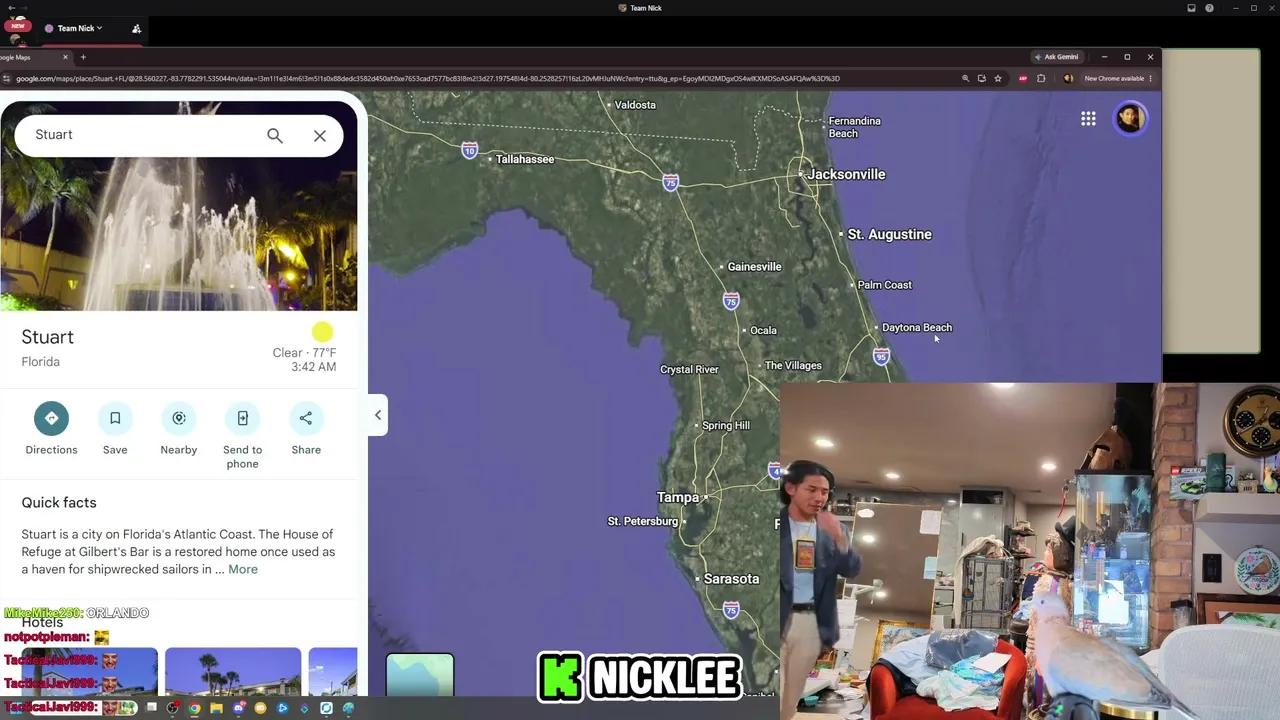Click Fernandina Beach on the map
This screenshot has width=1280, height=720.
(854, 127)
